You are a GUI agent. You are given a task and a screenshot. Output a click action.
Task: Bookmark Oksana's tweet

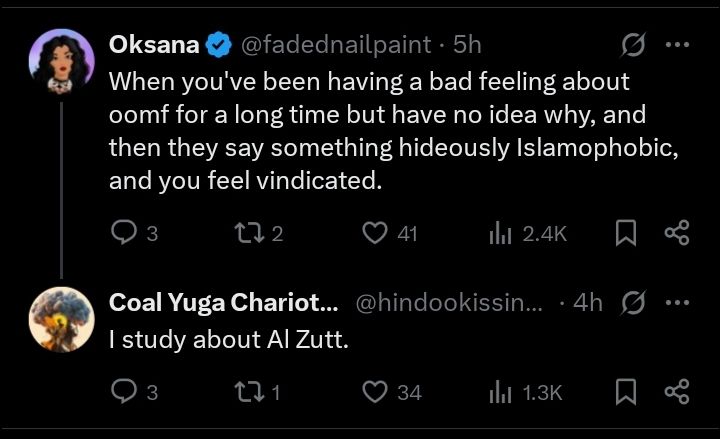tap(626, 234)
